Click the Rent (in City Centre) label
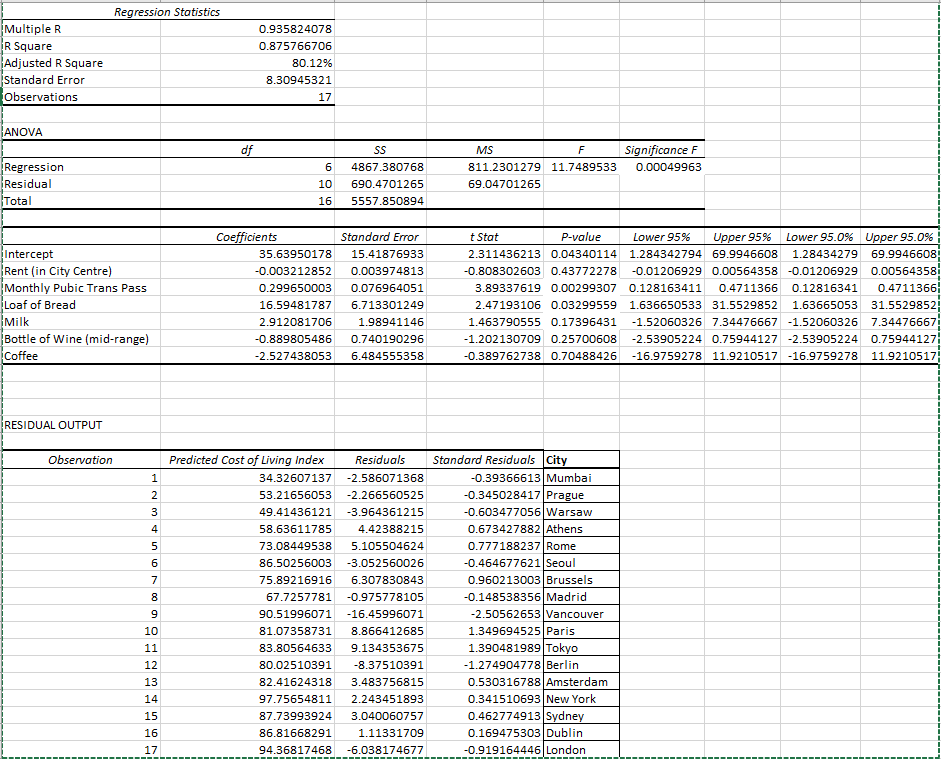 pyautogui.click(x=82, y=271)
